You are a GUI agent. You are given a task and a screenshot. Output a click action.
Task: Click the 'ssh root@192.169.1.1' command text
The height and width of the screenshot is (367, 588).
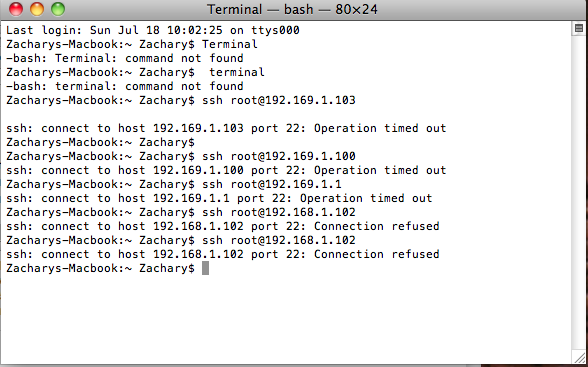pos(272,184)
